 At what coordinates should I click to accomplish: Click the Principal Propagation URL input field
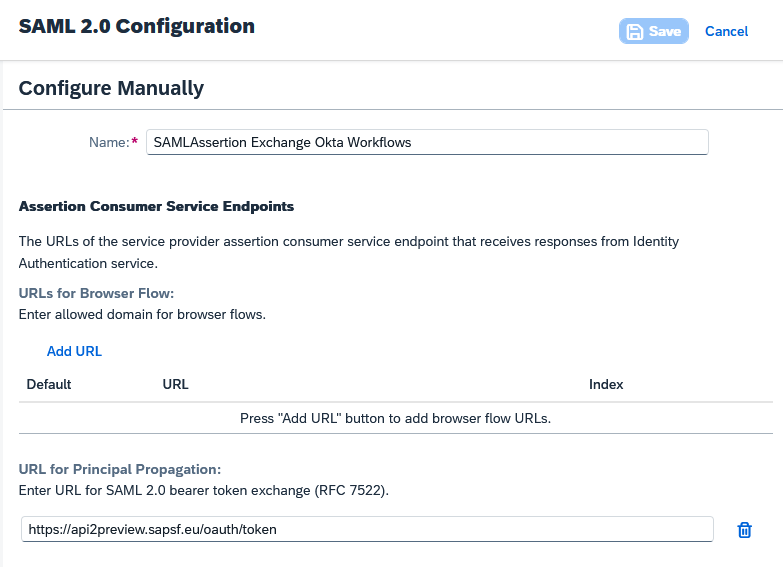pyautogui.click(x=366, y=529)
